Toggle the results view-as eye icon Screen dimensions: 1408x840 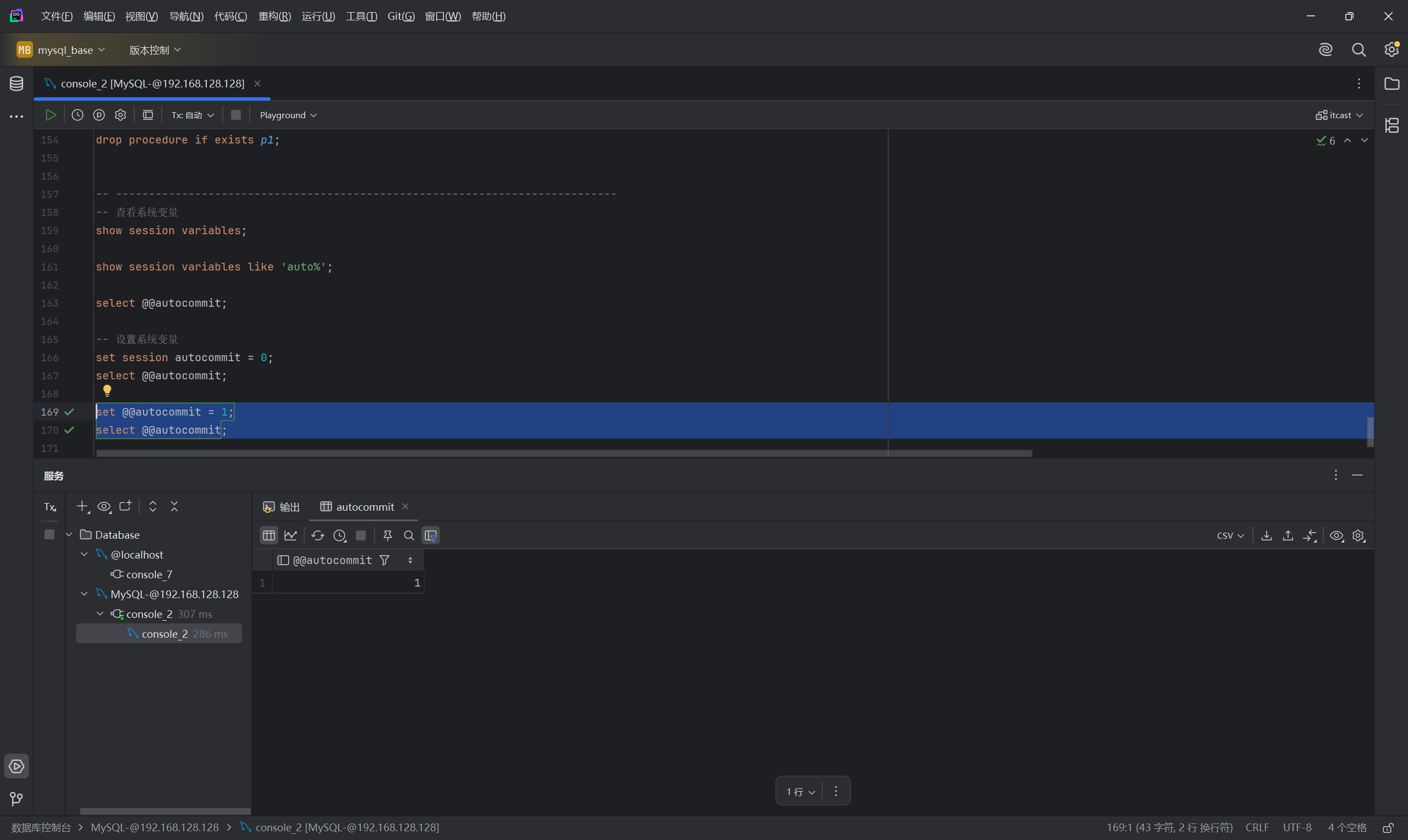pos(1336,535)
